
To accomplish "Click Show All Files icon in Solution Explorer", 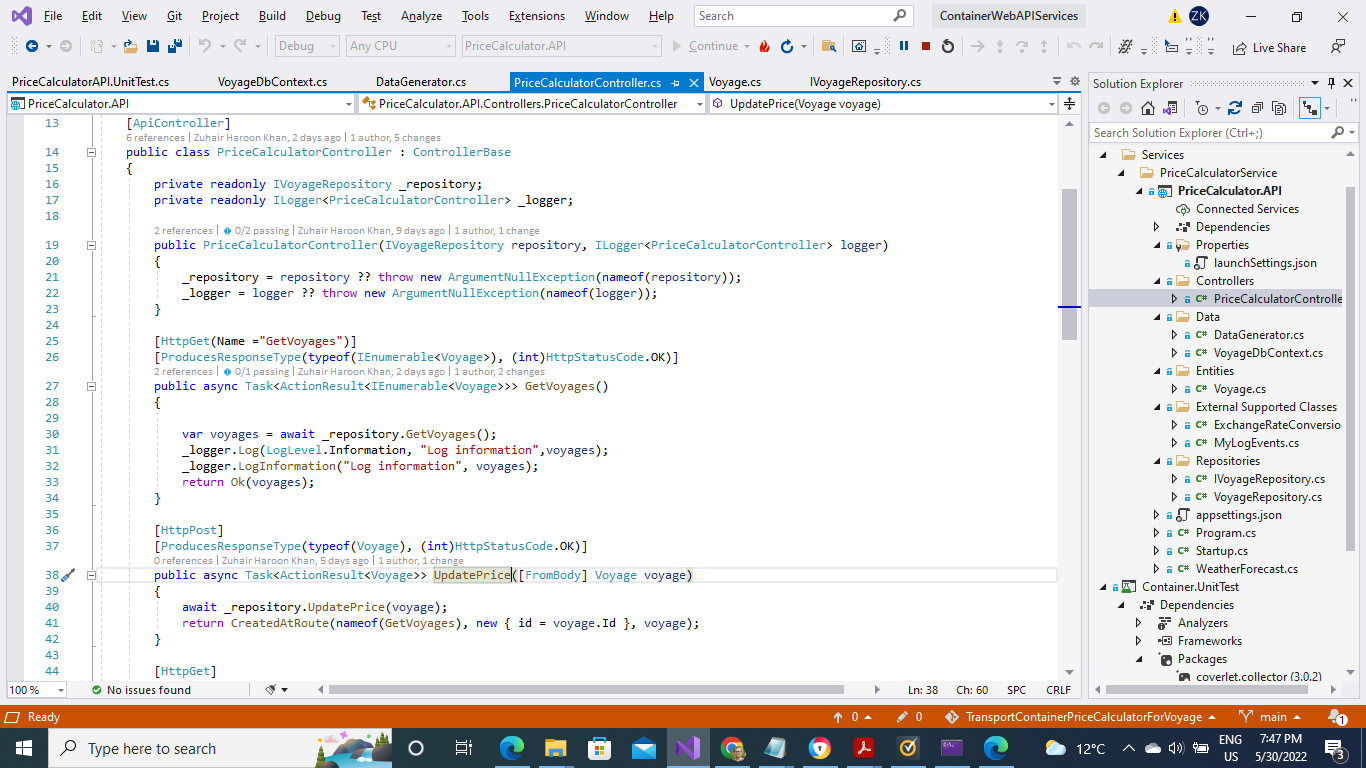I will tap(1279, 108).
